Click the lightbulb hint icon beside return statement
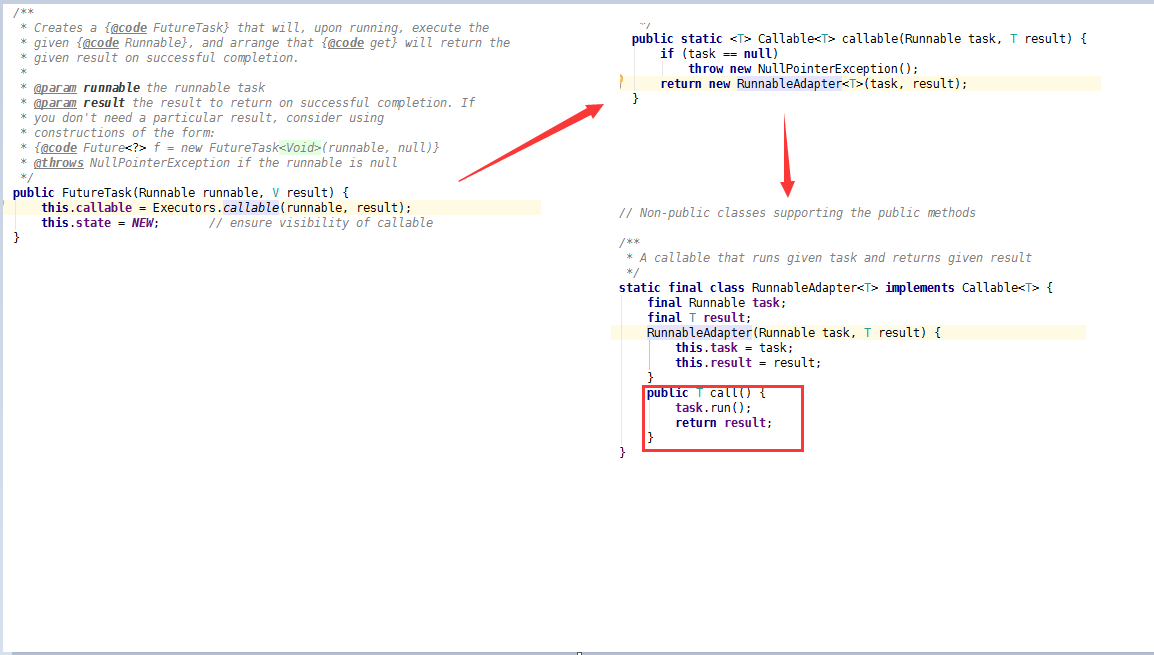Image resolution: width=1154 pixels, height=655 pixels. [x=620, y=82]
